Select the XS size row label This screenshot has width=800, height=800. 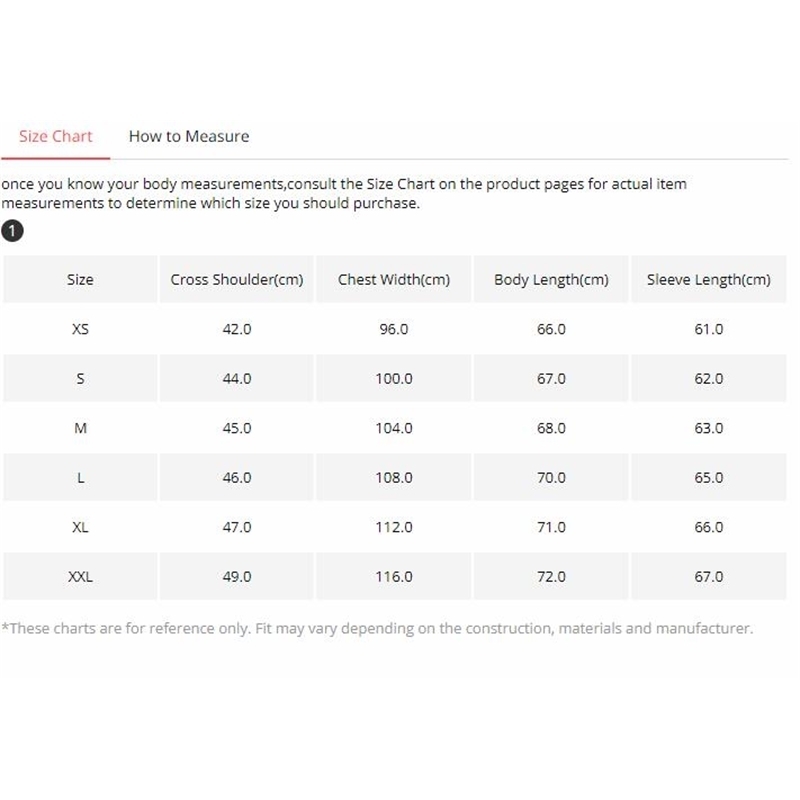(x=80, y=329)
